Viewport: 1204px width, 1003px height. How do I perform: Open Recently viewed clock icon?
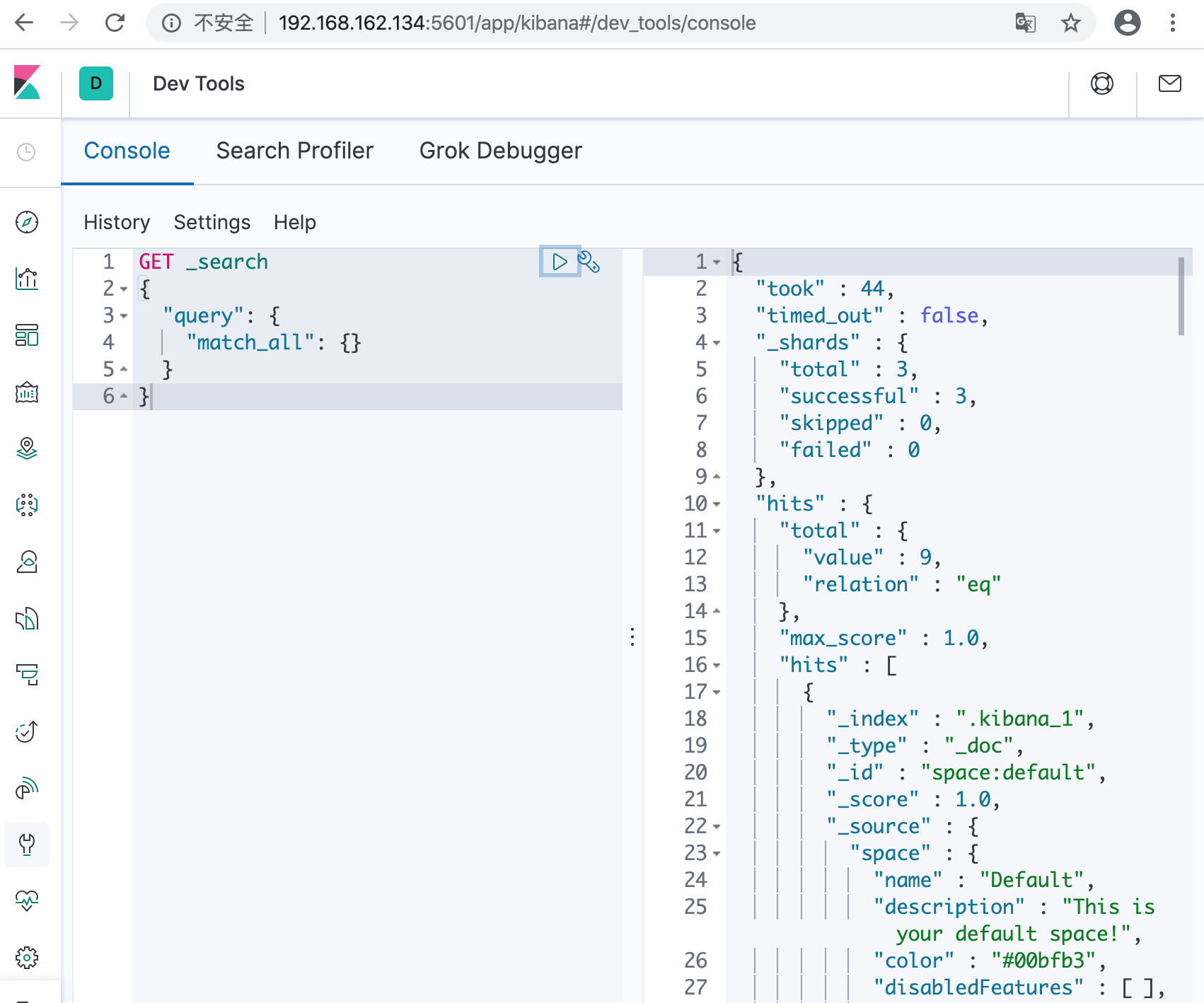pyautogui.click(x=26, y=152)
